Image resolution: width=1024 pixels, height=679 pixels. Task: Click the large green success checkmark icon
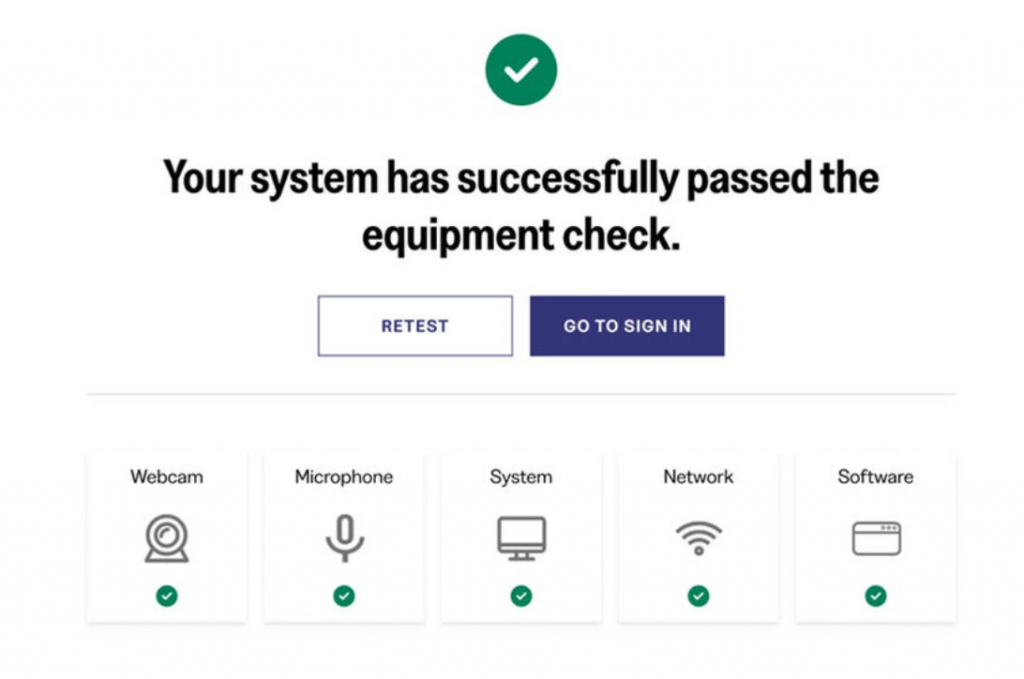521,69
